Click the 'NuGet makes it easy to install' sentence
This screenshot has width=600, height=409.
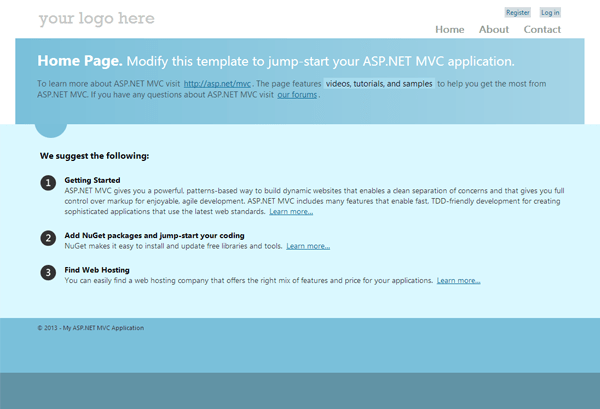pyautogui.click(x=173, y=246)
